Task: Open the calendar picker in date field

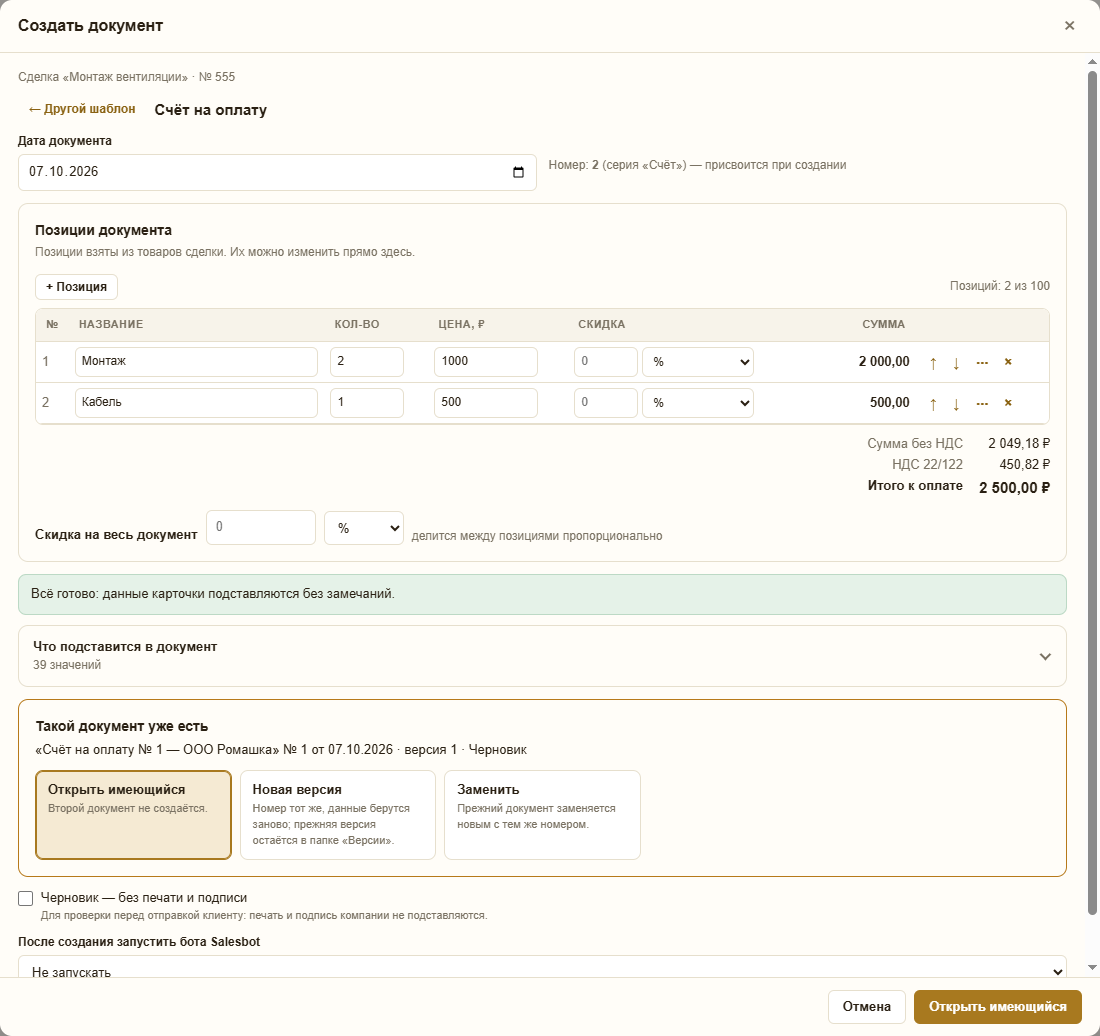Action: tap(518, 173)
